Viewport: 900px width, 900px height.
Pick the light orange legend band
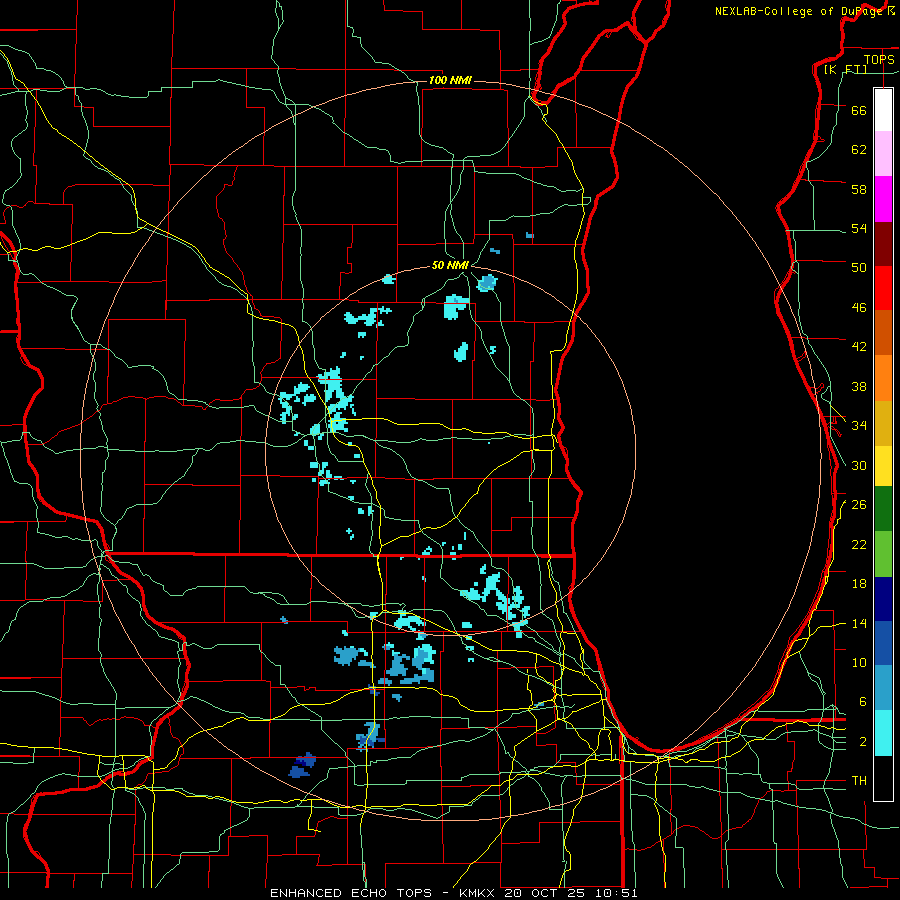tap(883, 378)
